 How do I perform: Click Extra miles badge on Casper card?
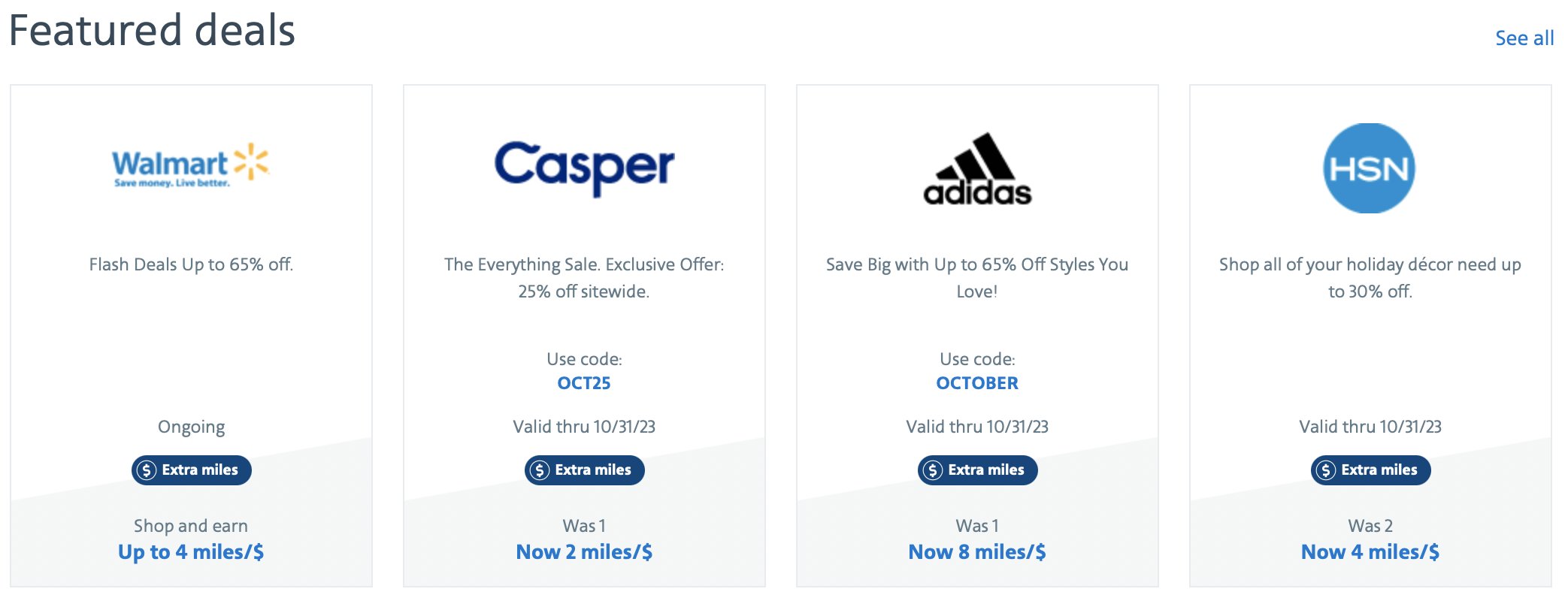click(x=585, y=470)
